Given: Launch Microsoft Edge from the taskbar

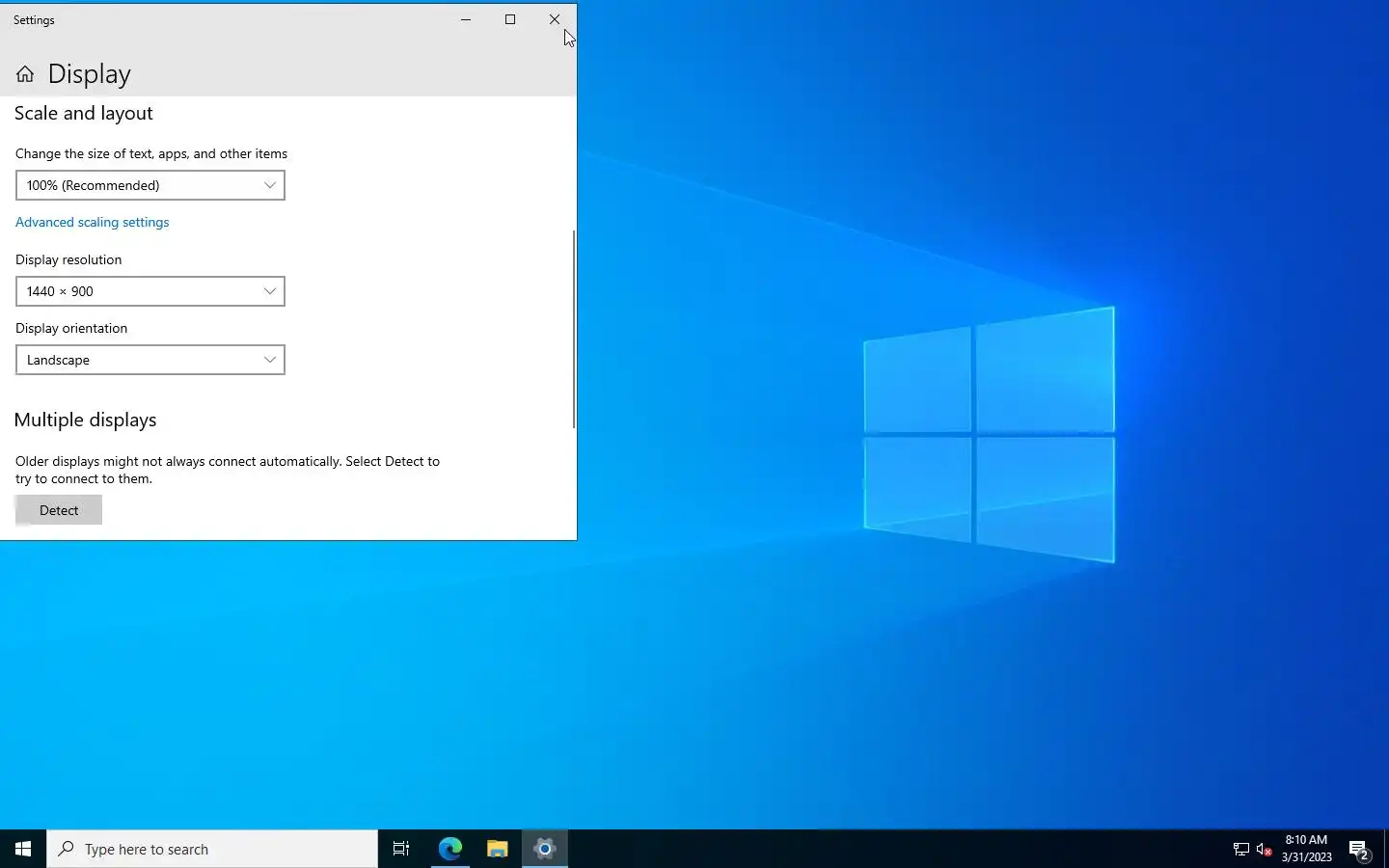Looking at the screenshot, I should point(450,849).
